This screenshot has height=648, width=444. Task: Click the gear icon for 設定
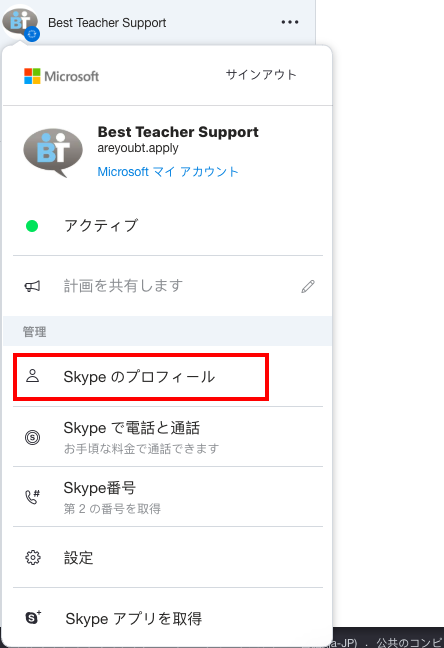[33, 557]
